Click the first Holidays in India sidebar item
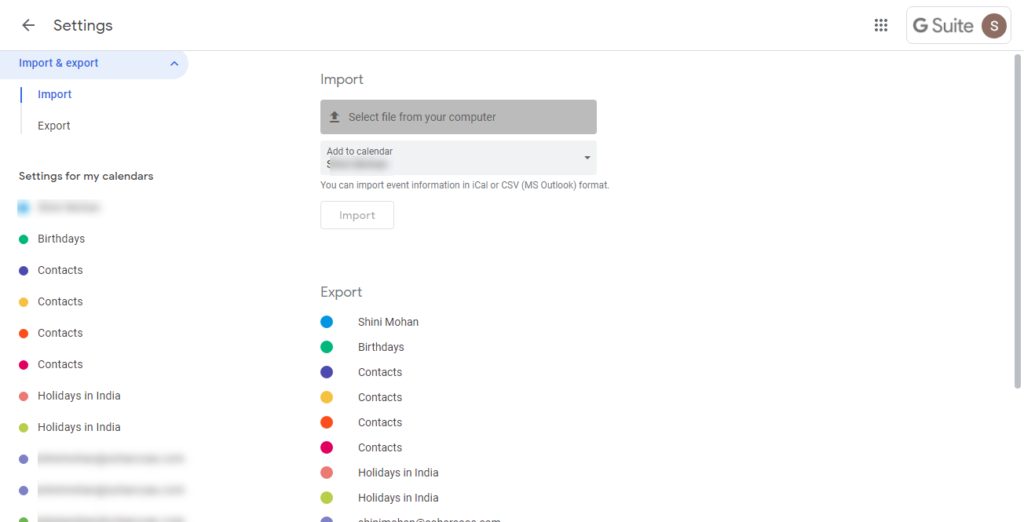1024x522 pixels. tap(79, 396)
